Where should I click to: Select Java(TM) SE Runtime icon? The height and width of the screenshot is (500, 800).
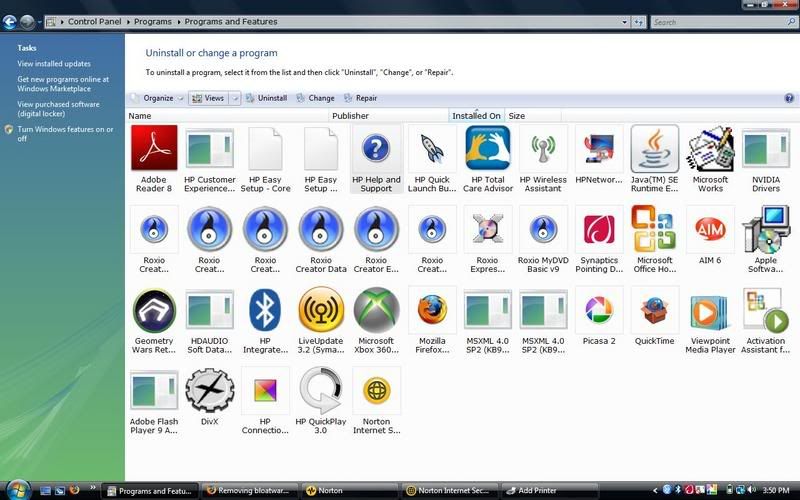coord(655,148)
